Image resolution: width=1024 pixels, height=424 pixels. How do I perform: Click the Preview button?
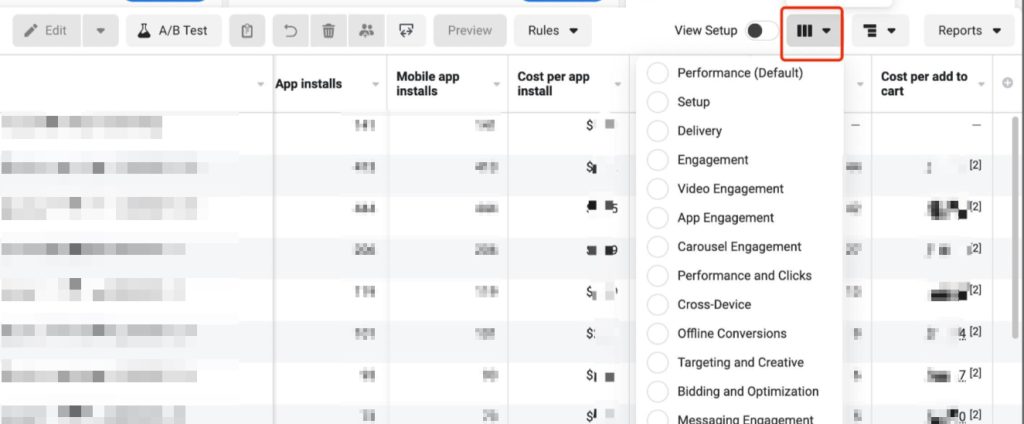pyautogui.click(x=469, y=31)
